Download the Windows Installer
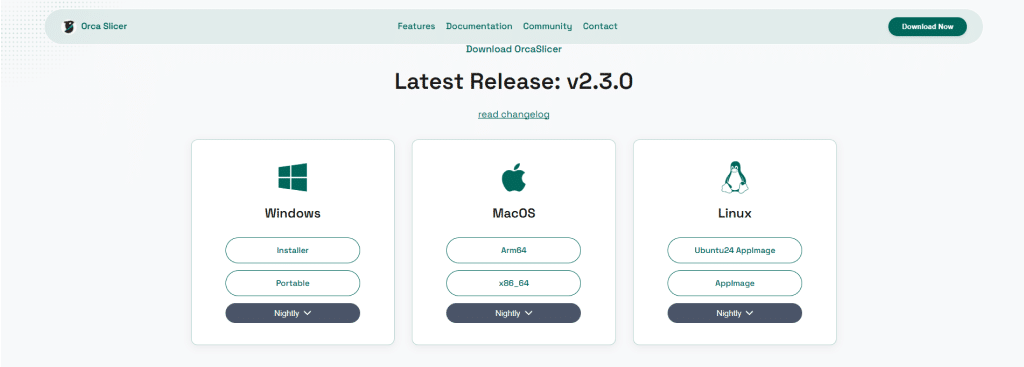1024x367 pixels. [293, 250]
